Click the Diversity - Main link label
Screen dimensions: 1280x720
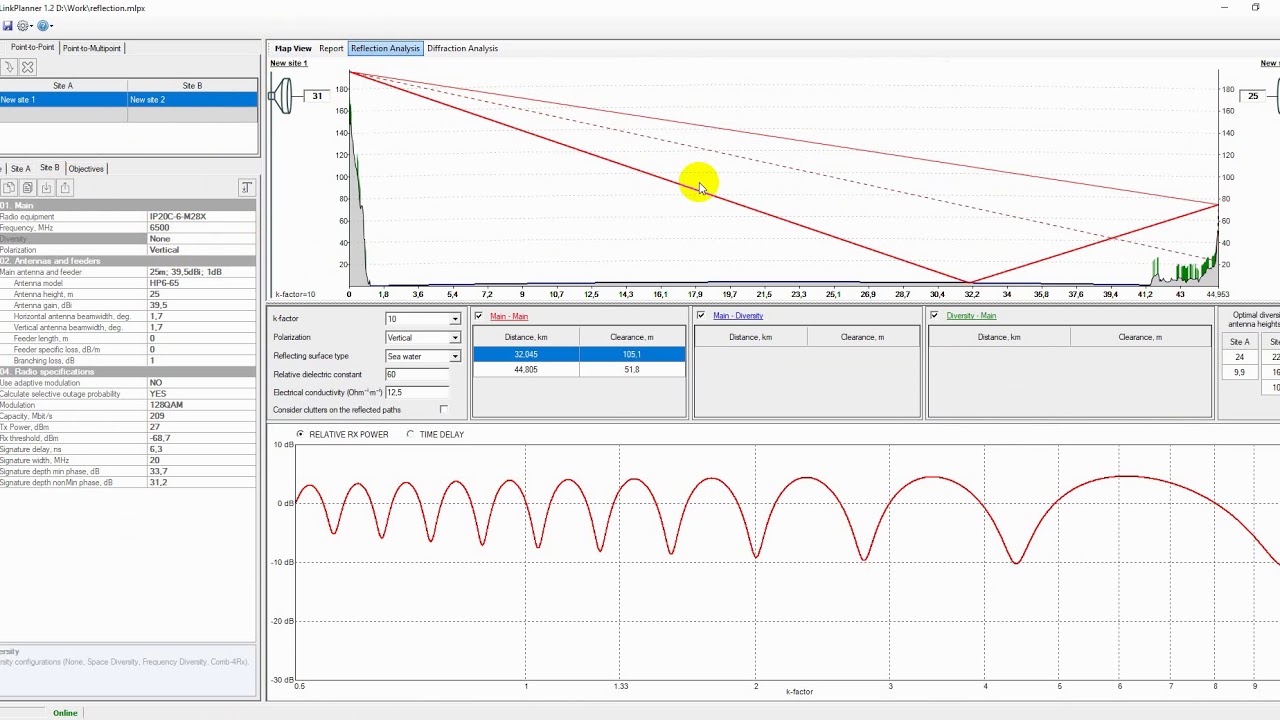[971, 316]
